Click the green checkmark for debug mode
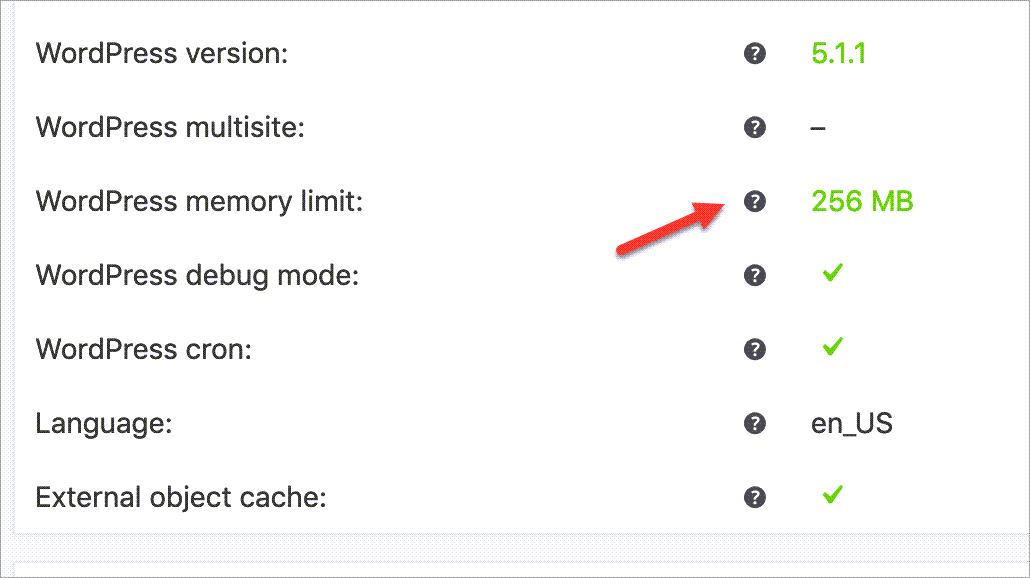The image size is (1030, 578). pyautogui.click(x=832, y=273)
